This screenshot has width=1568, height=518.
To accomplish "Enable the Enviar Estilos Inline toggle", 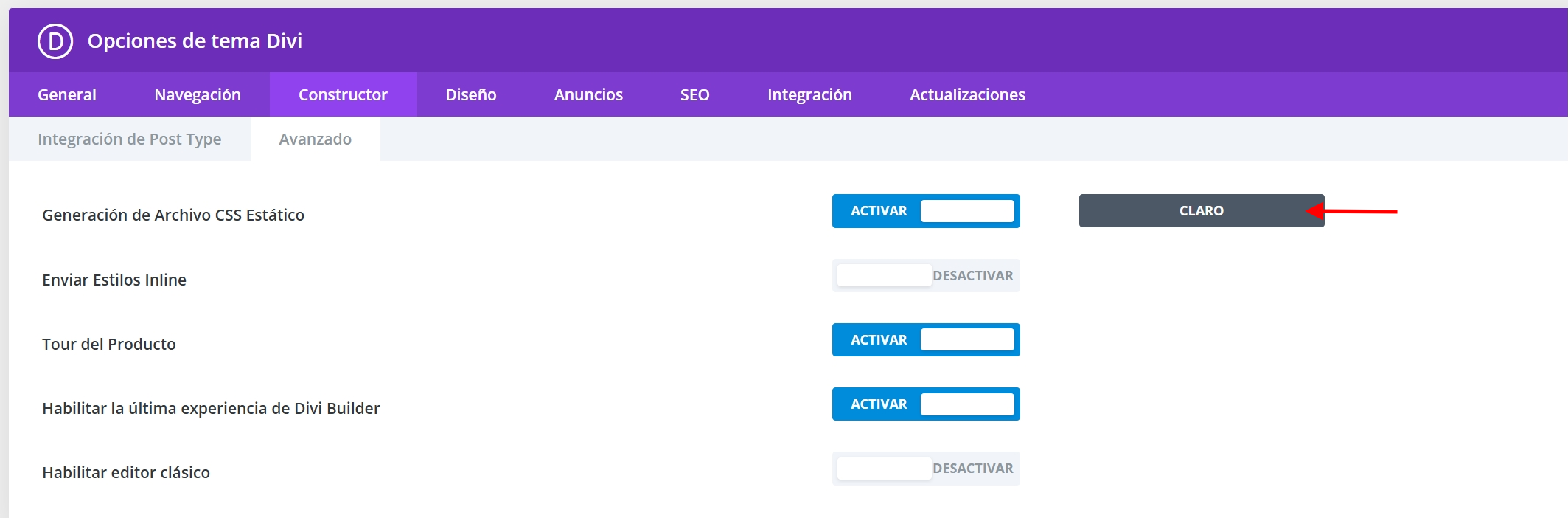I will coord(926,276).
